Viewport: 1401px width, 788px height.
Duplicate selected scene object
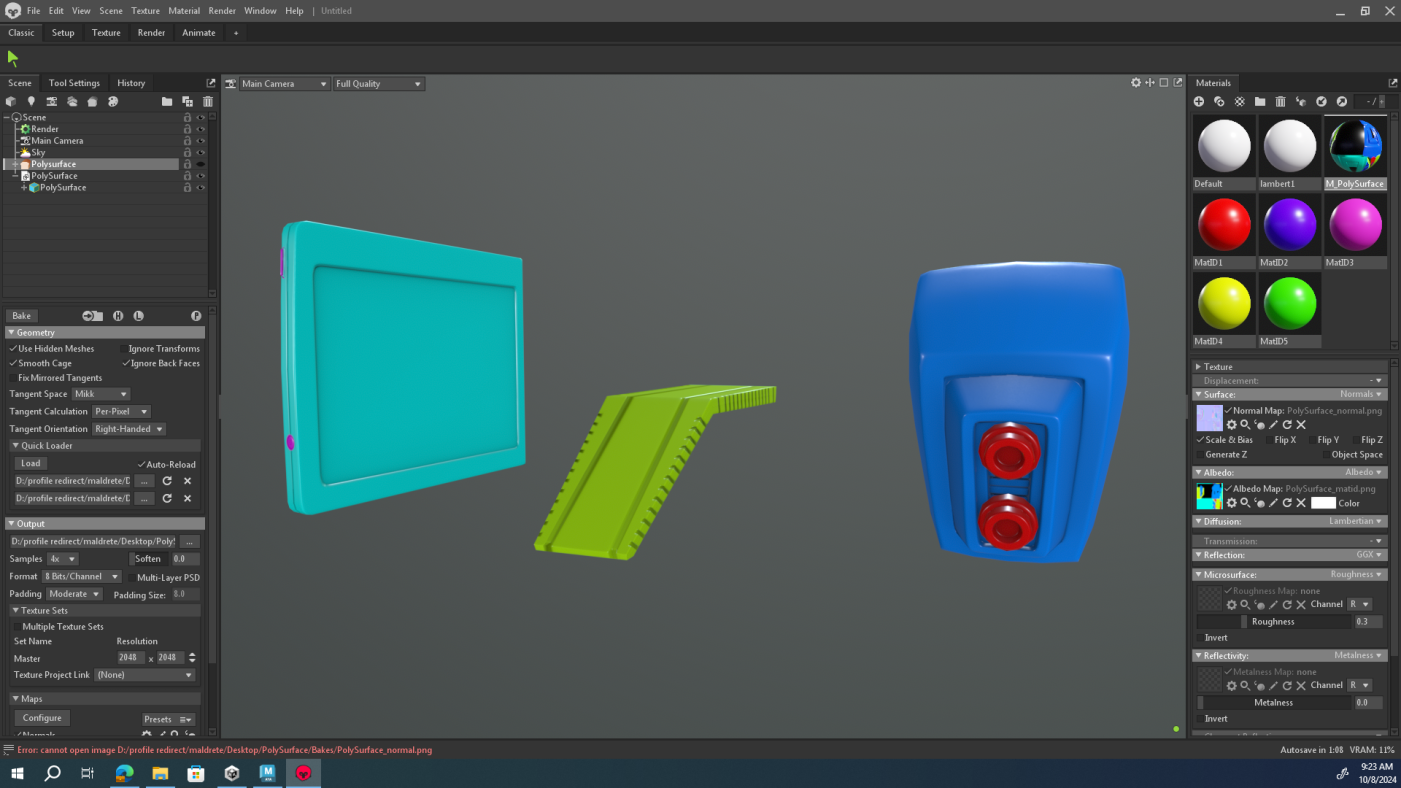pyautogui.click(x=187, y=101)
